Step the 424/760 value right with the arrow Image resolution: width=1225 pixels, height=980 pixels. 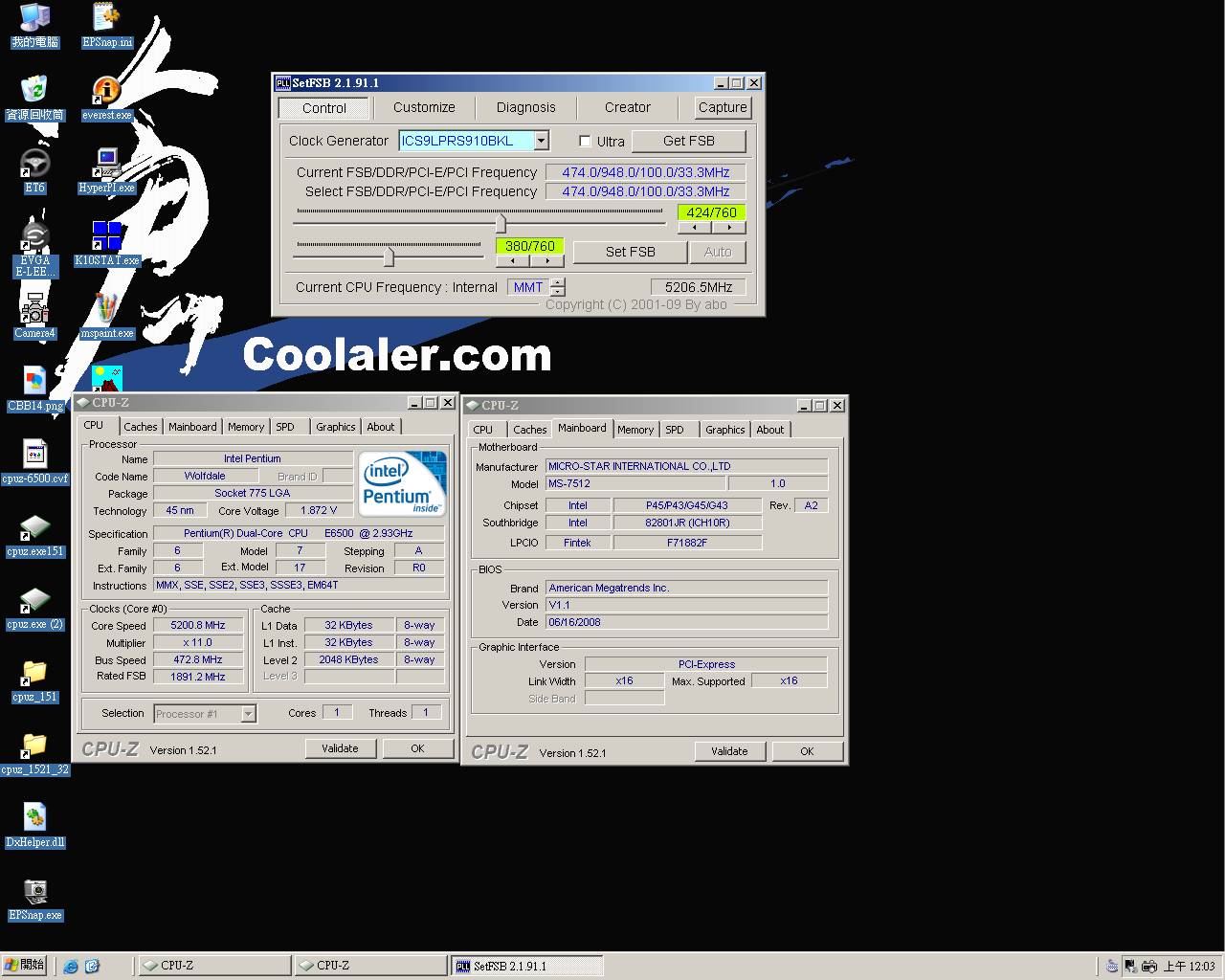(729, 228)
